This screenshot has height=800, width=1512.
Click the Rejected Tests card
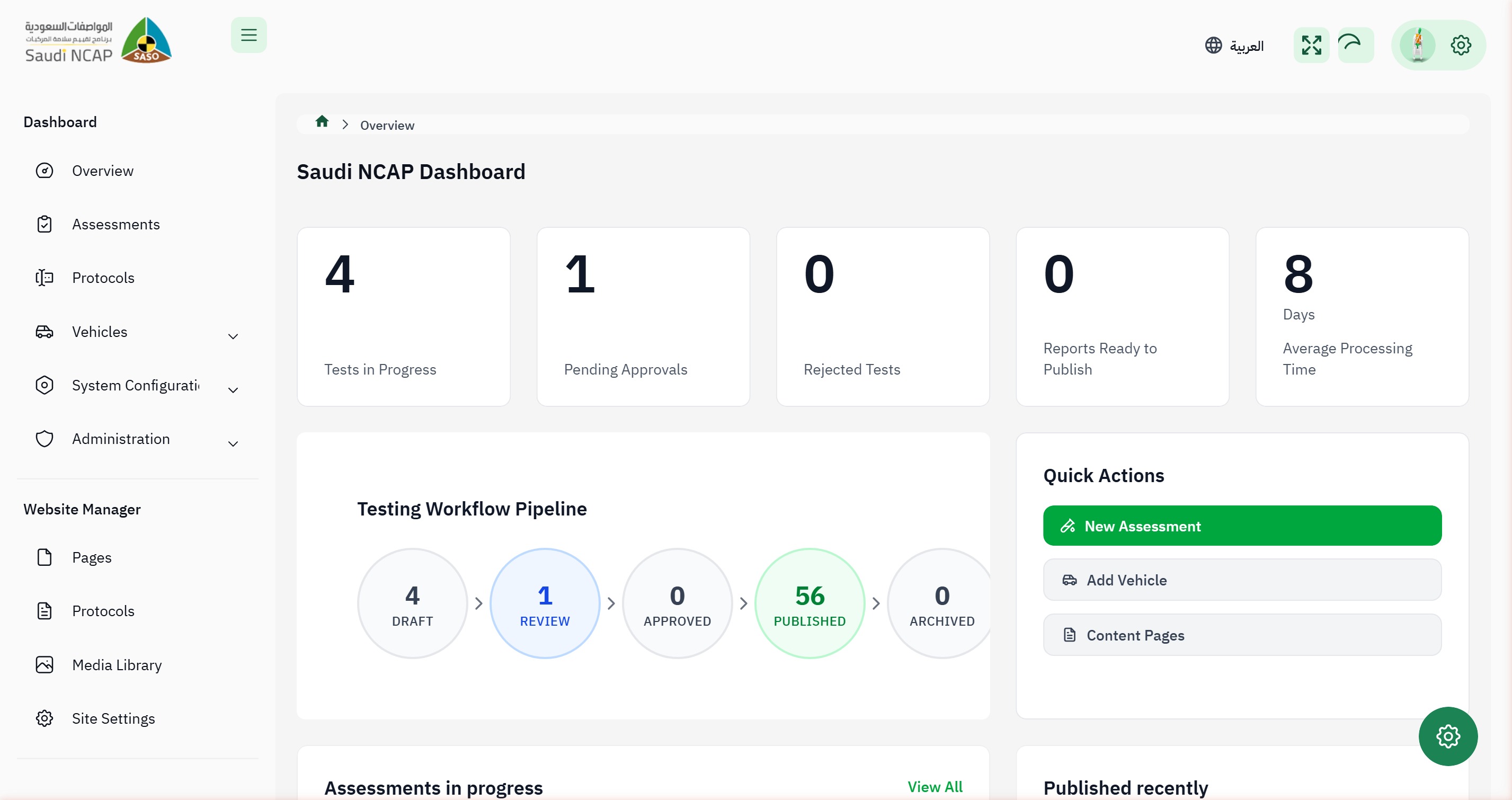pos(883,316)
